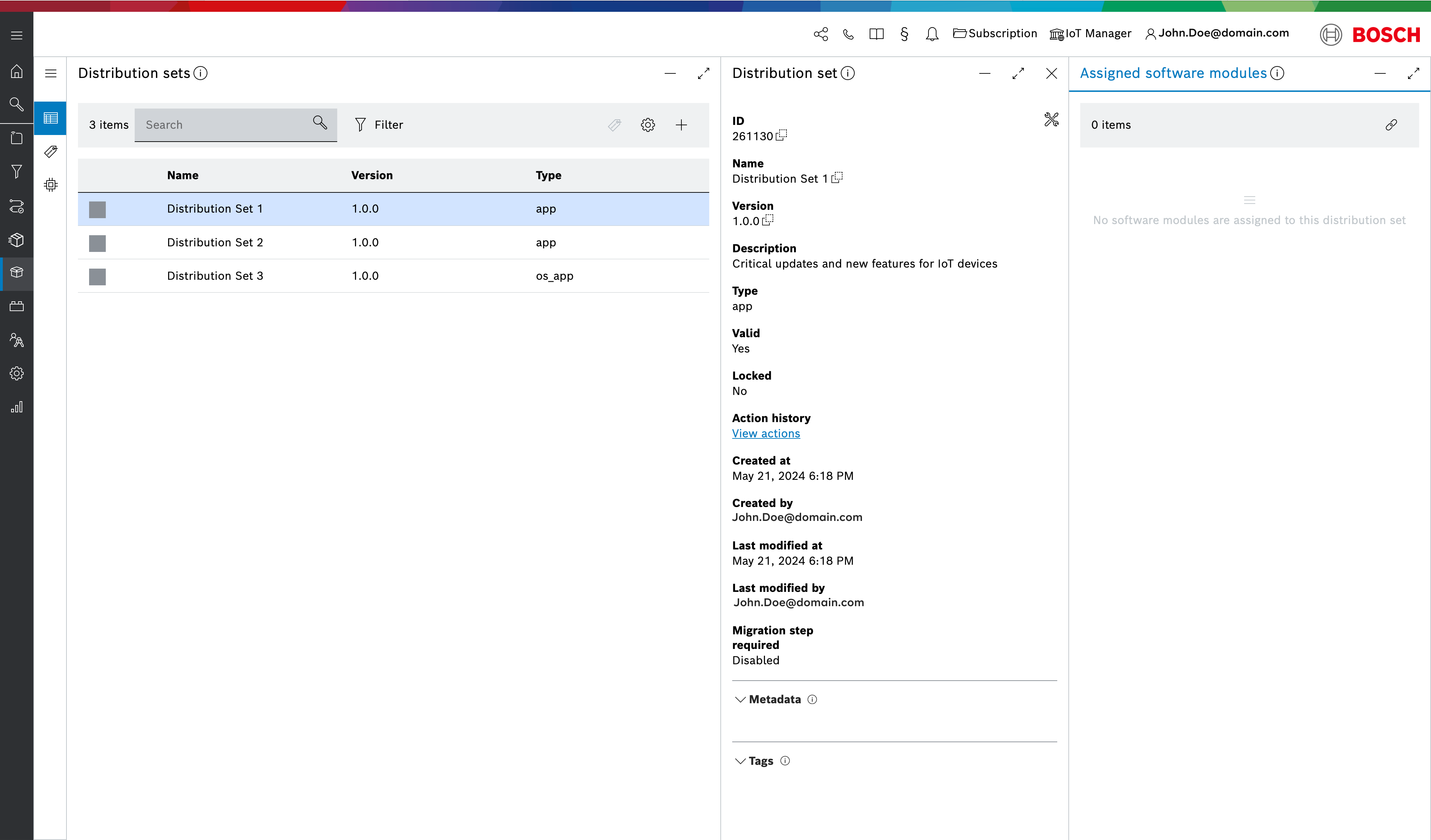Click the John.Doe@domain.com account button
The width and height of the screenshot is (1431, 840).
point(1217,33)
